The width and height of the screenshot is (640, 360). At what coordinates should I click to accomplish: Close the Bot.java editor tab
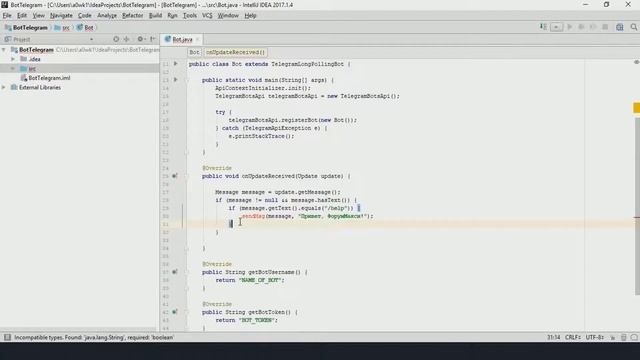pos(198,40)
